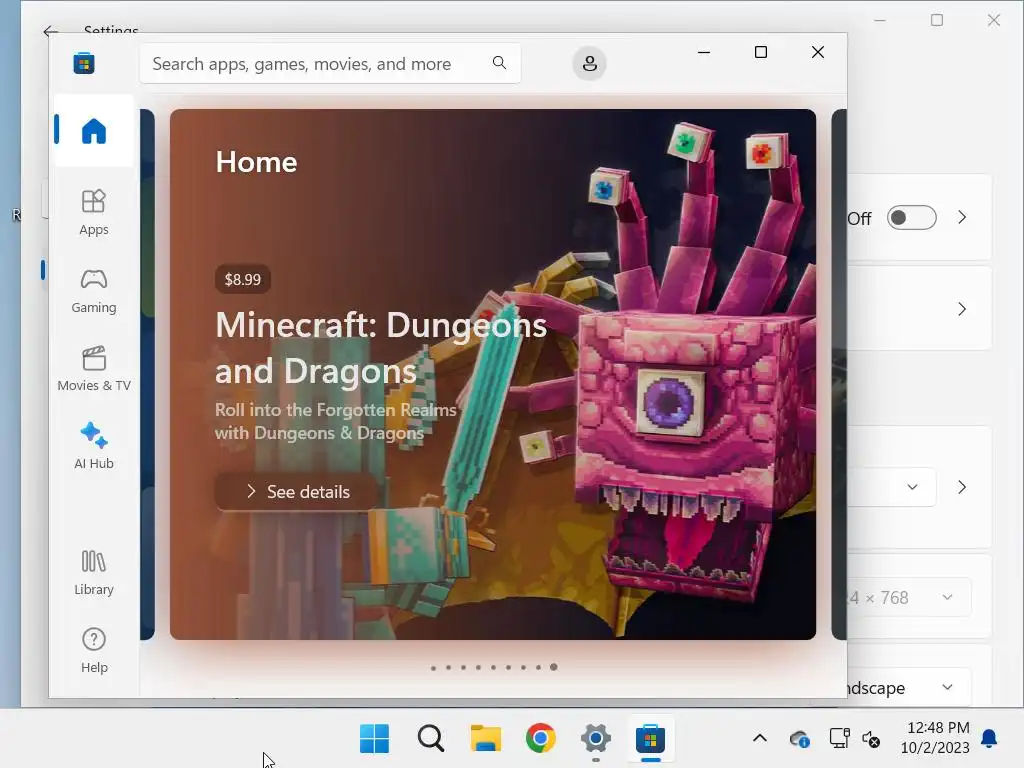Toggle the Off switch in Settings window
Viewport: 1024px width, 768px height.
(912, 217)
